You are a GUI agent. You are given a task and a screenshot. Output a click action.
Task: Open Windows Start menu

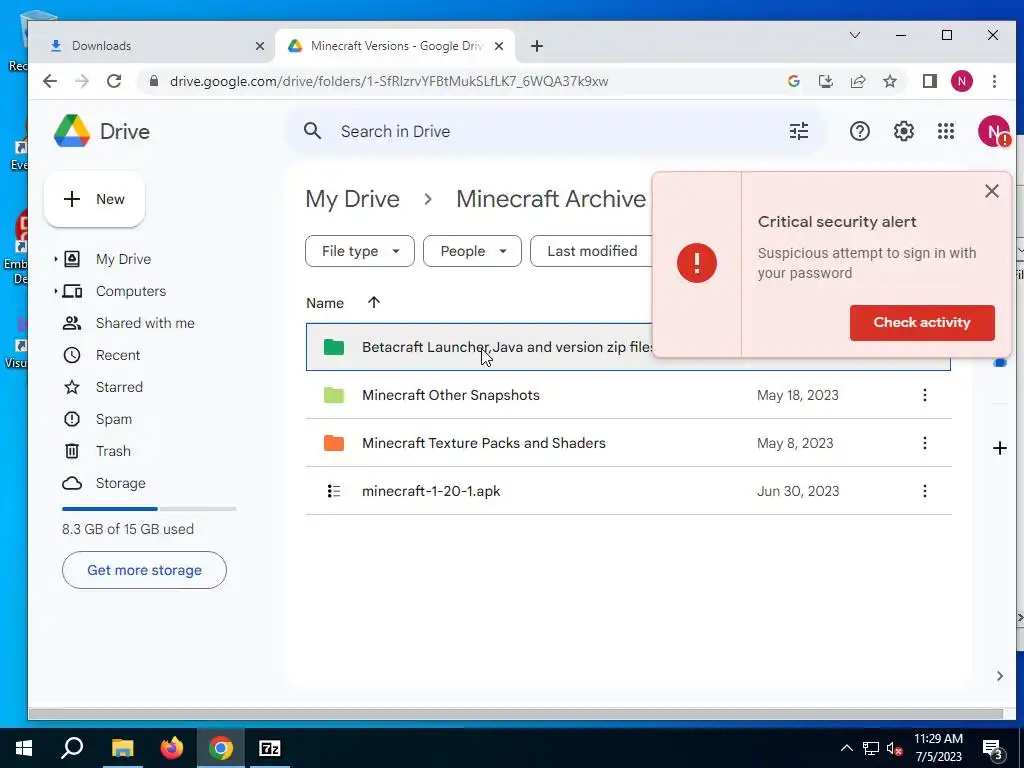pyautogui.click(x=24, y=748)
